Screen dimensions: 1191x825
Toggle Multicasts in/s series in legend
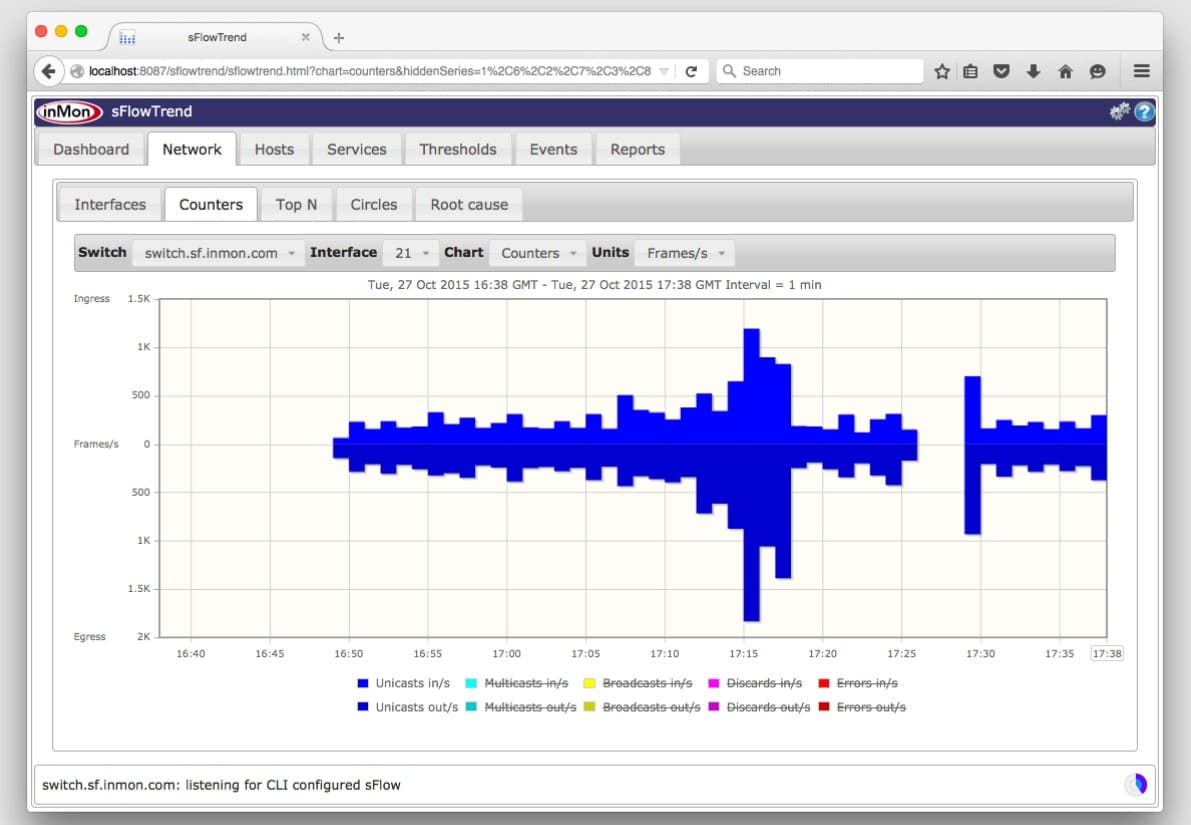(x=526, y=683)
